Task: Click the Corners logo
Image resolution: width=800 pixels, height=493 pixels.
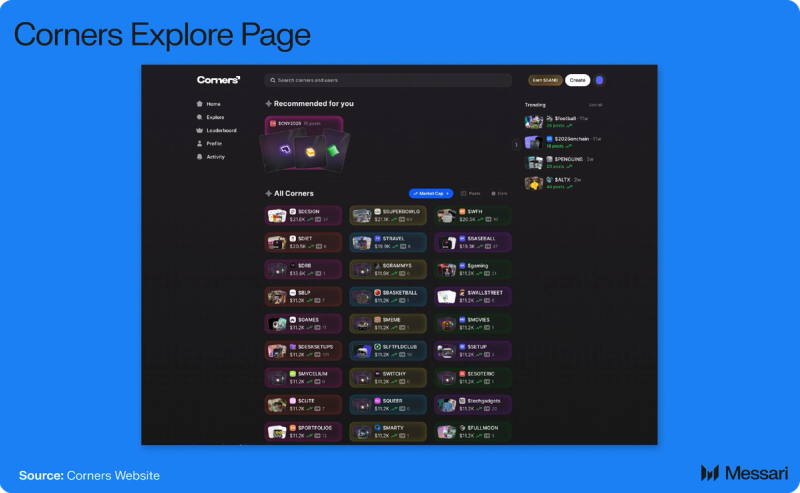Action: (x=218, y=80)
